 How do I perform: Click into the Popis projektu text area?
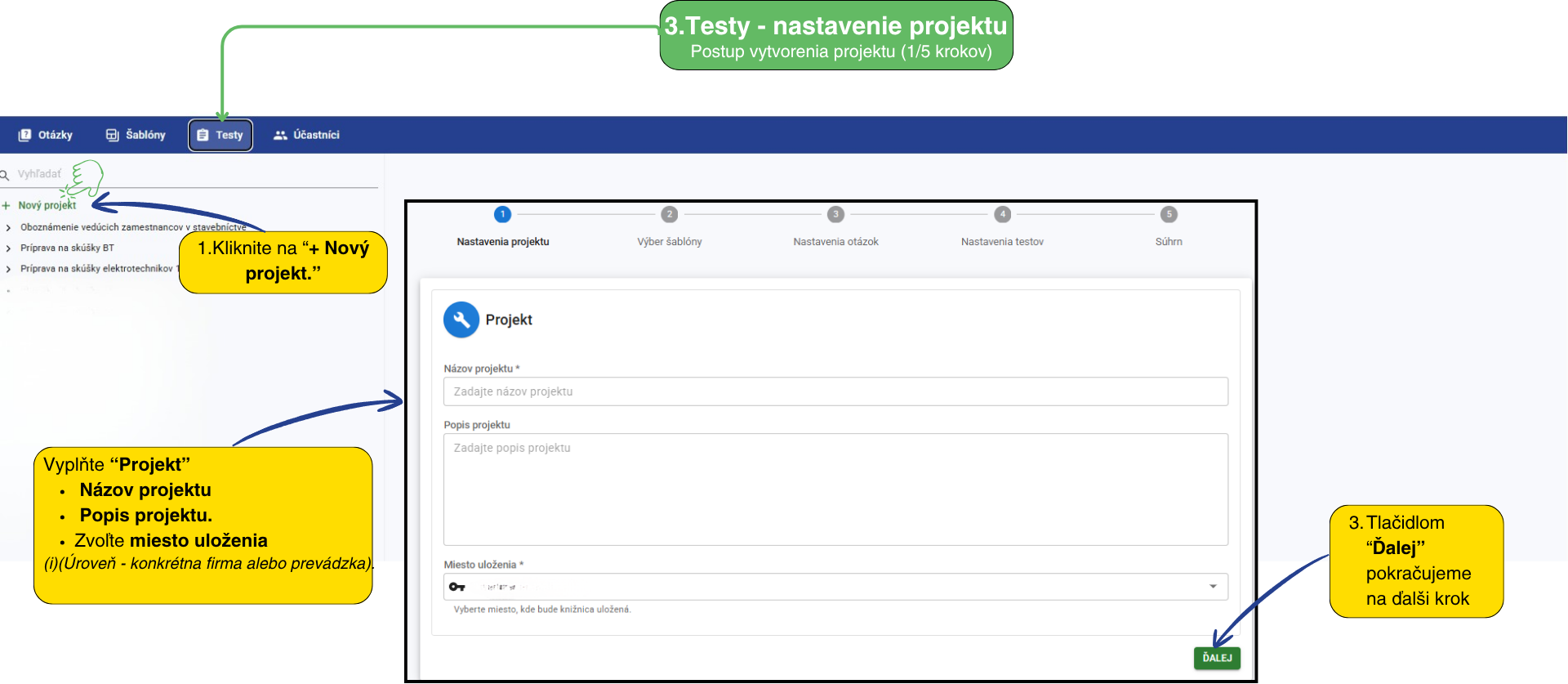835,489
